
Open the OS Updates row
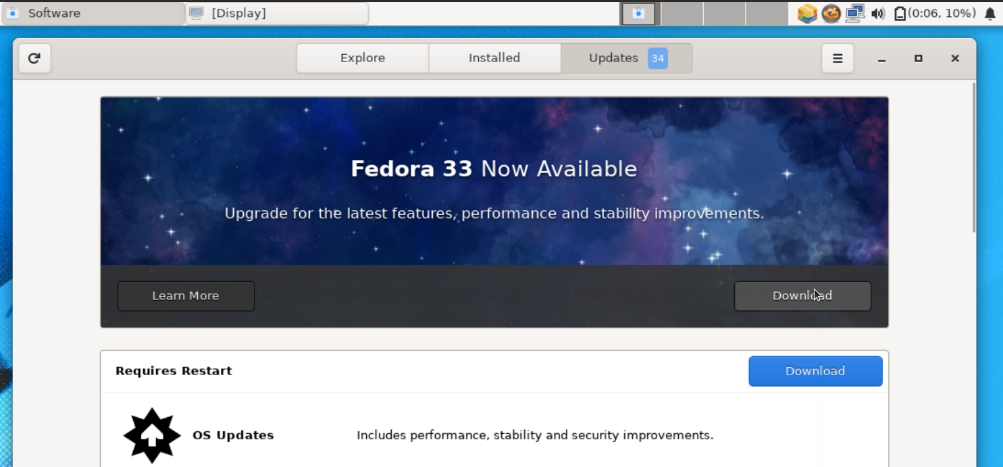494,435
